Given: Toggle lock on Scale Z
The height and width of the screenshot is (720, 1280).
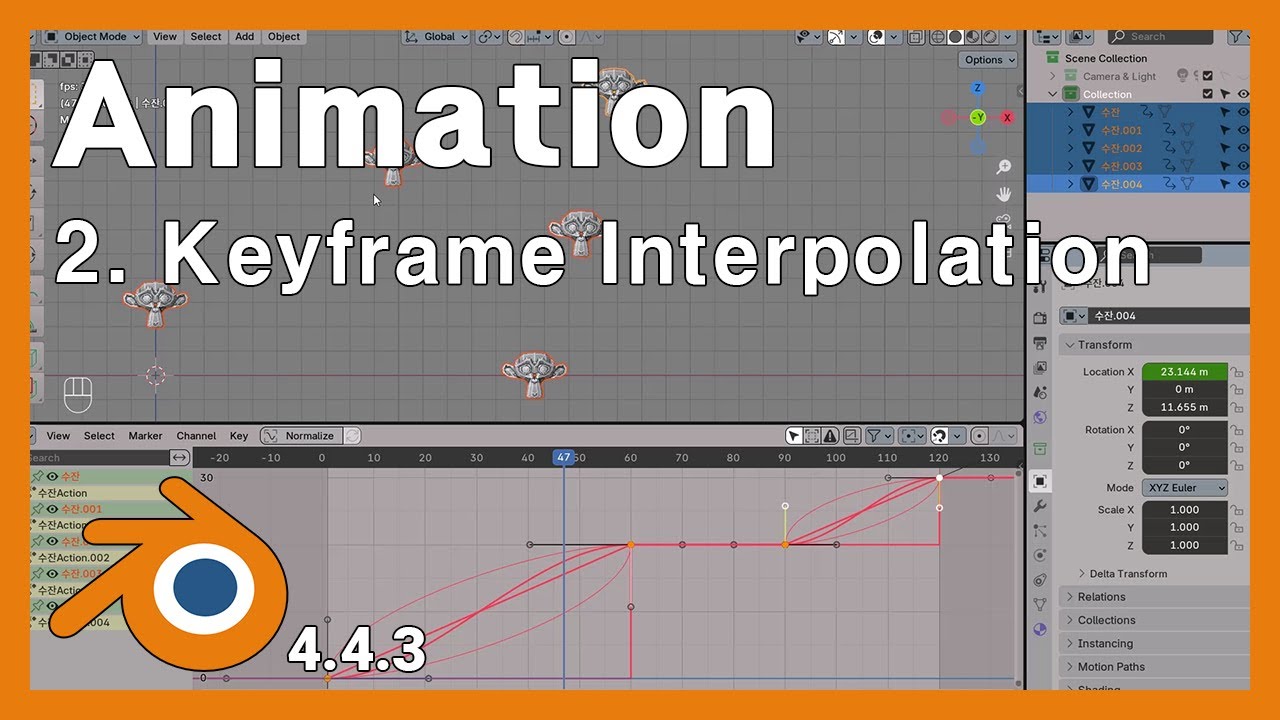Looking at the screenshot, I should pyautogui.click(x=1237, y=546).
